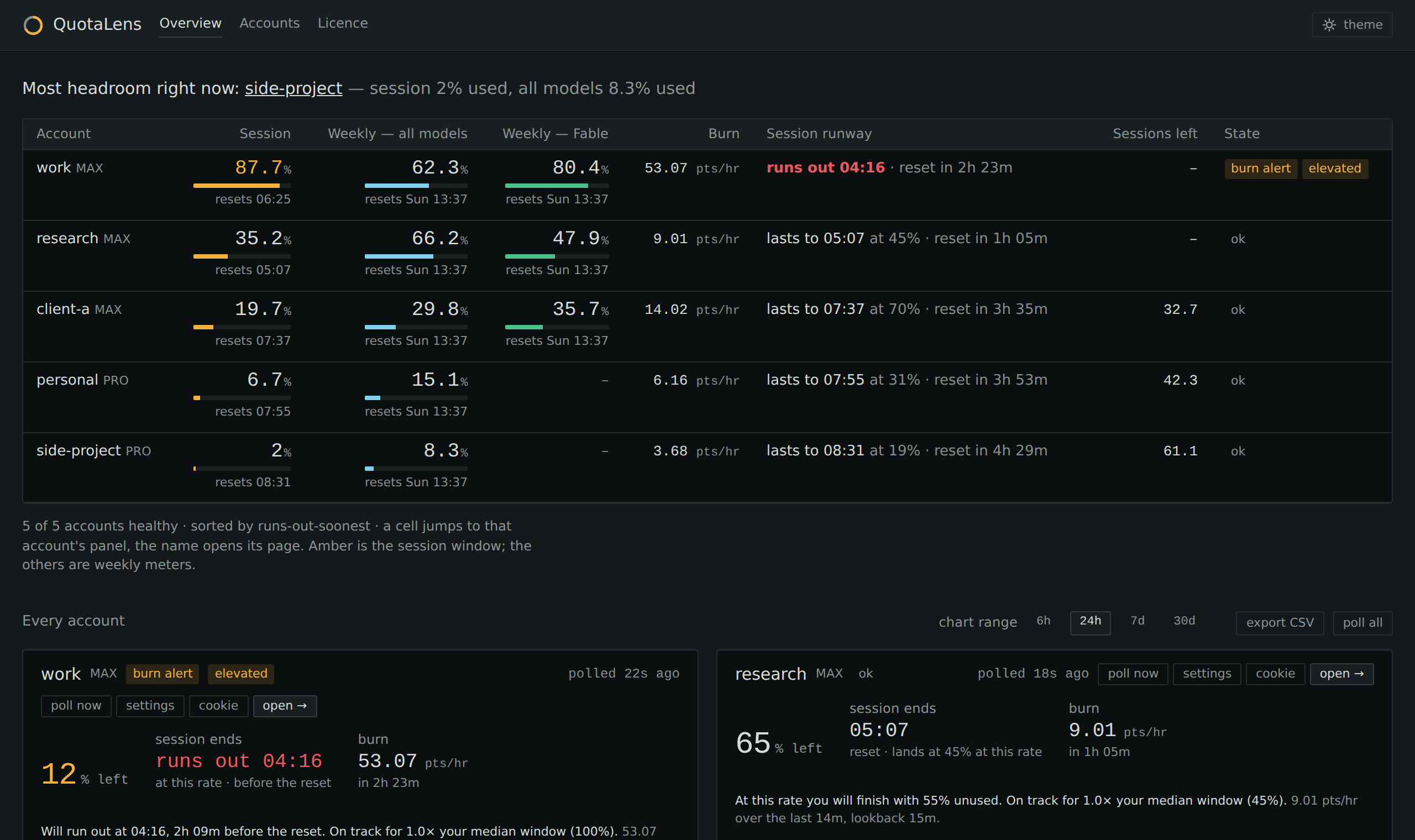The width and height of the screenshot is (1415, 840).
Task: Open the client-a account name in table
Action: coord(63,309)
